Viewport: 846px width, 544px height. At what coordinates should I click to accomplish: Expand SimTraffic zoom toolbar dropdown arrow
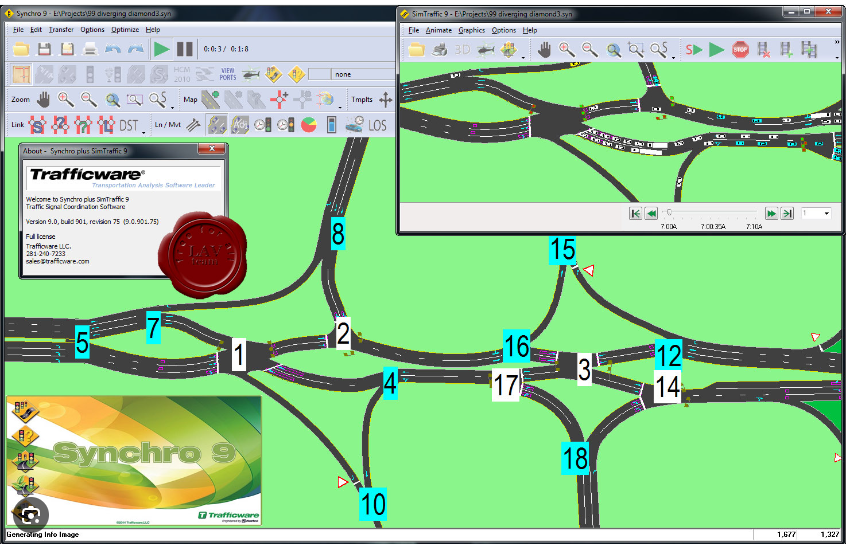674,56
